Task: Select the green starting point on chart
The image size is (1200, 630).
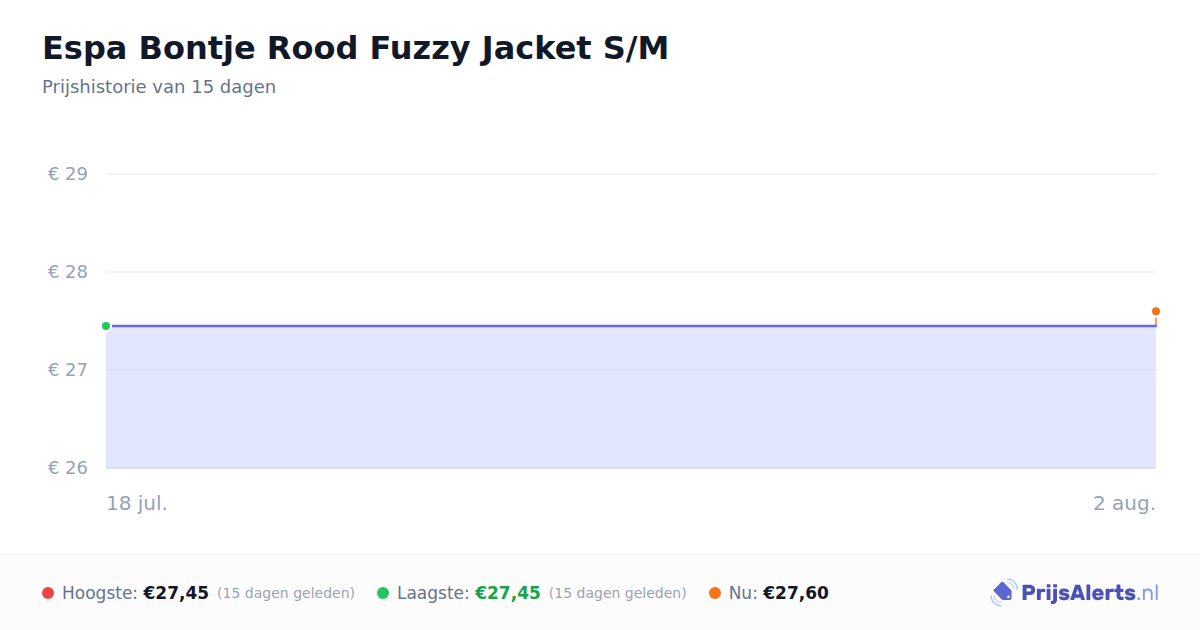Action: pos(106,326)
